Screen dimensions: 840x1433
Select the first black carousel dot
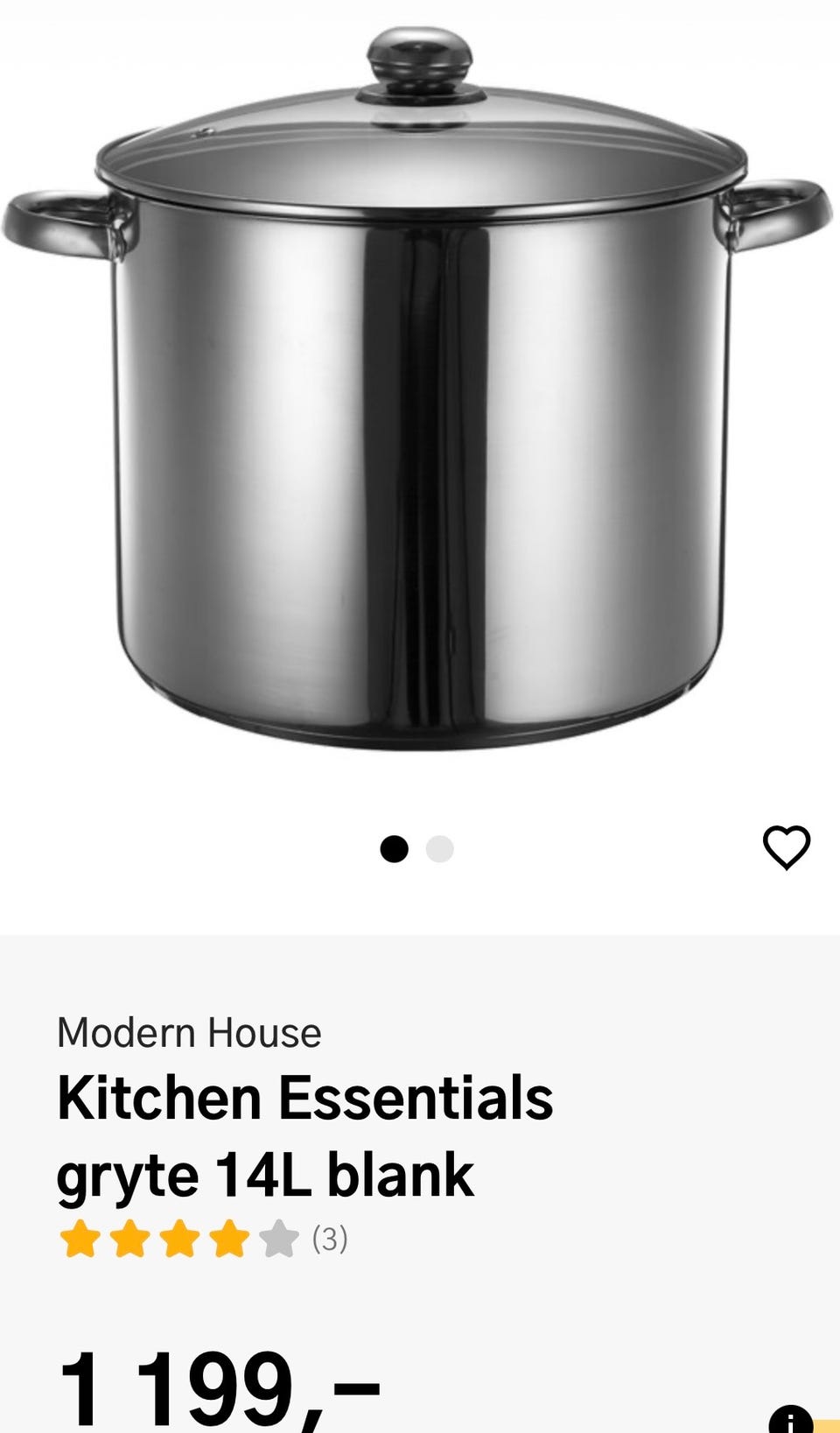395,849
